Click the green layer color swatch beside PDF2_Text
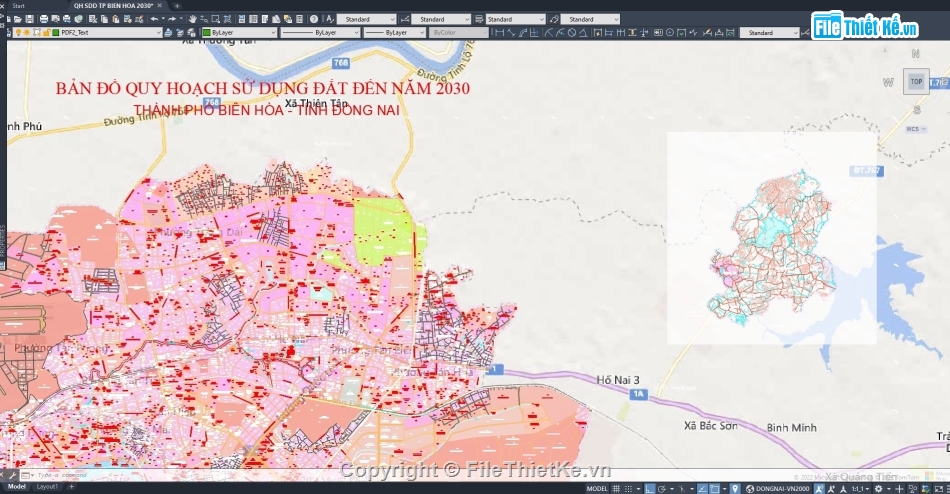The width and height of the screenshot is (950, 494). pos(55,33)
